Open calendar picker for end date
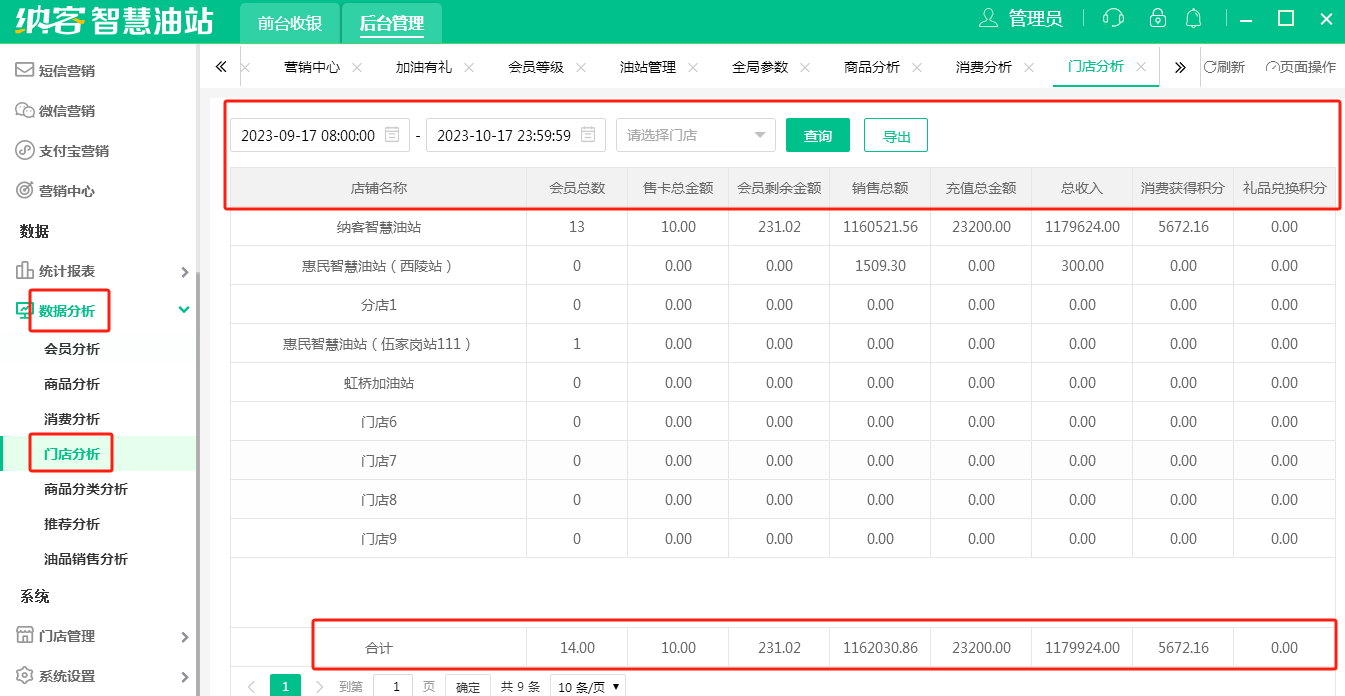The image size is (1345, 696). pyautogui.click(x=589, y=135)
